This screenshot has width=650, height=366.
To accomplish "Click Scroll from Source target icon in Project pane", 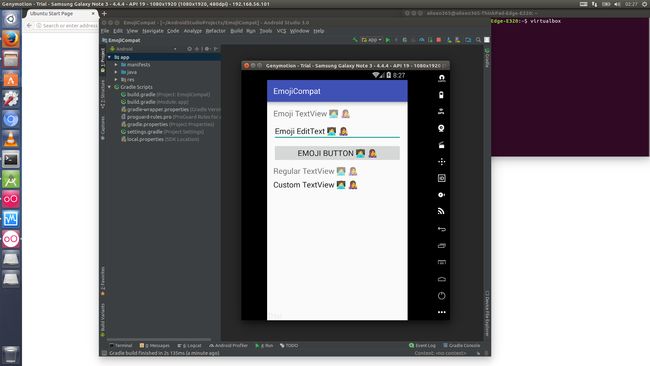I will coord(189,49).
